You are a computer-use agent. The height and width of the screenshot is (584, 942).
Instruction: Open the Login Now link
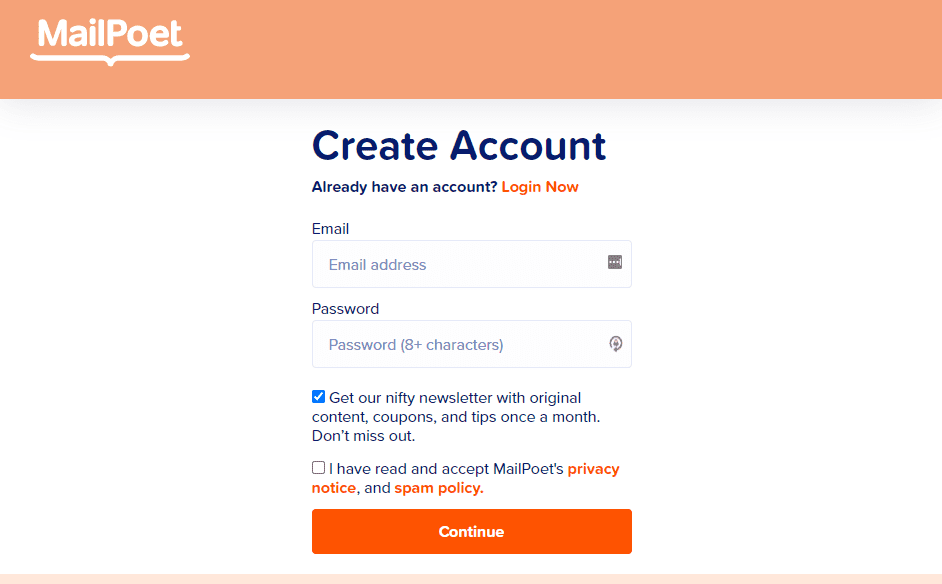pyautogui.click(x=539, y=186)
